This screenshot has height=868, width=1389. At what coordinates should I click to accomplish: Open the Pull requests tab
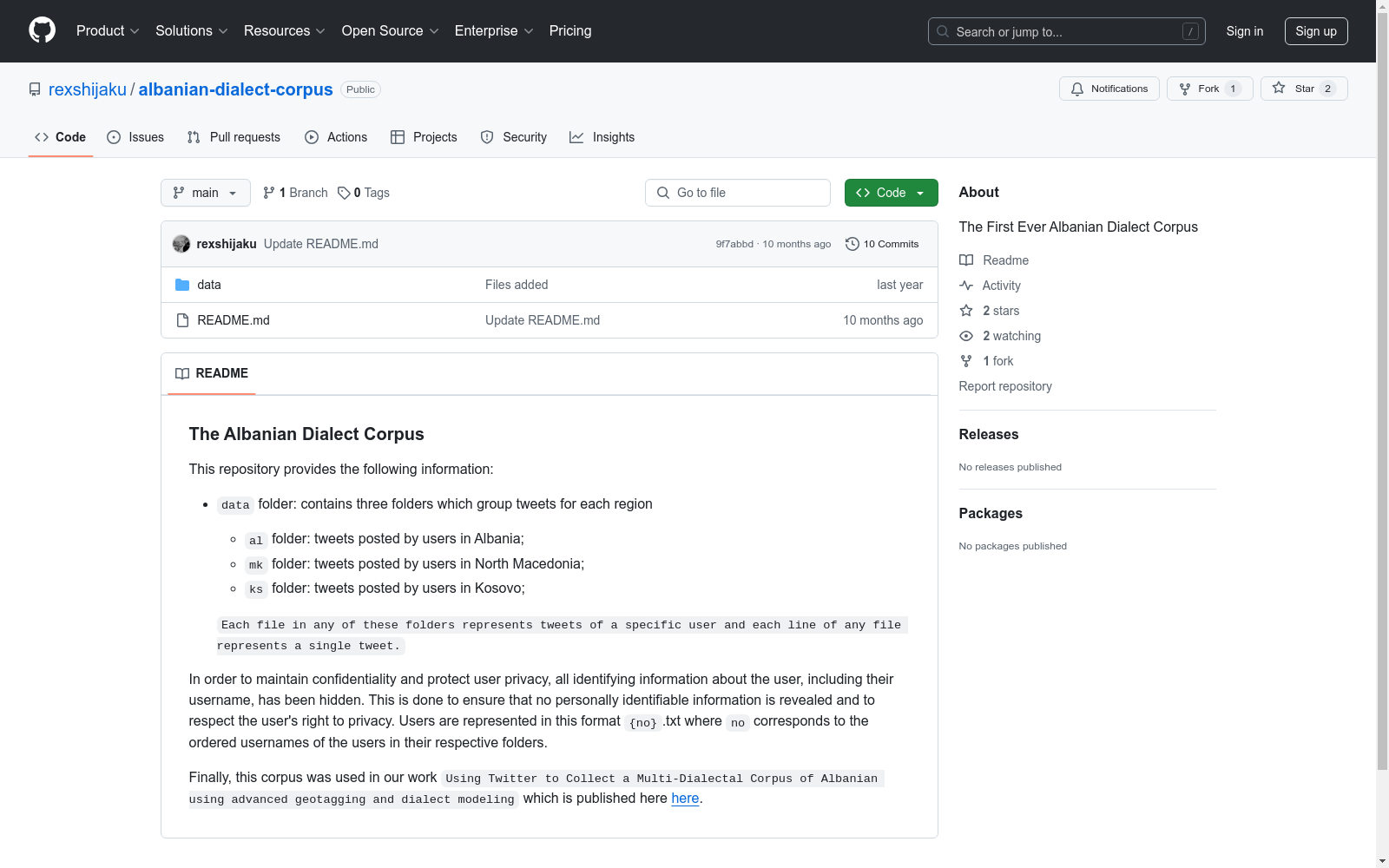click(x=234, y=137)
